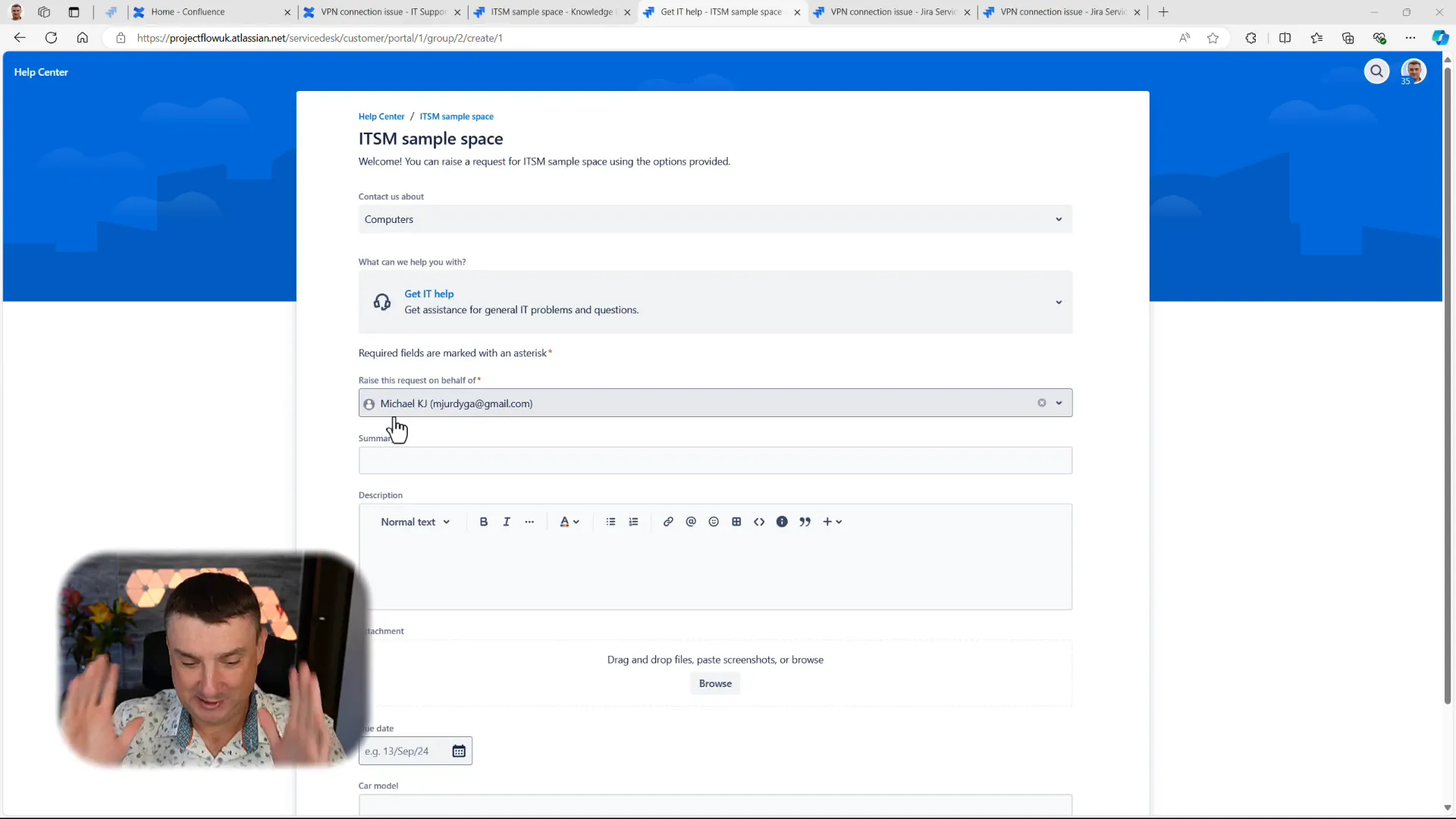Open ITSM sample space breadcrumb link
Screen dimensions: 1456x819
[x=457, y=116]
